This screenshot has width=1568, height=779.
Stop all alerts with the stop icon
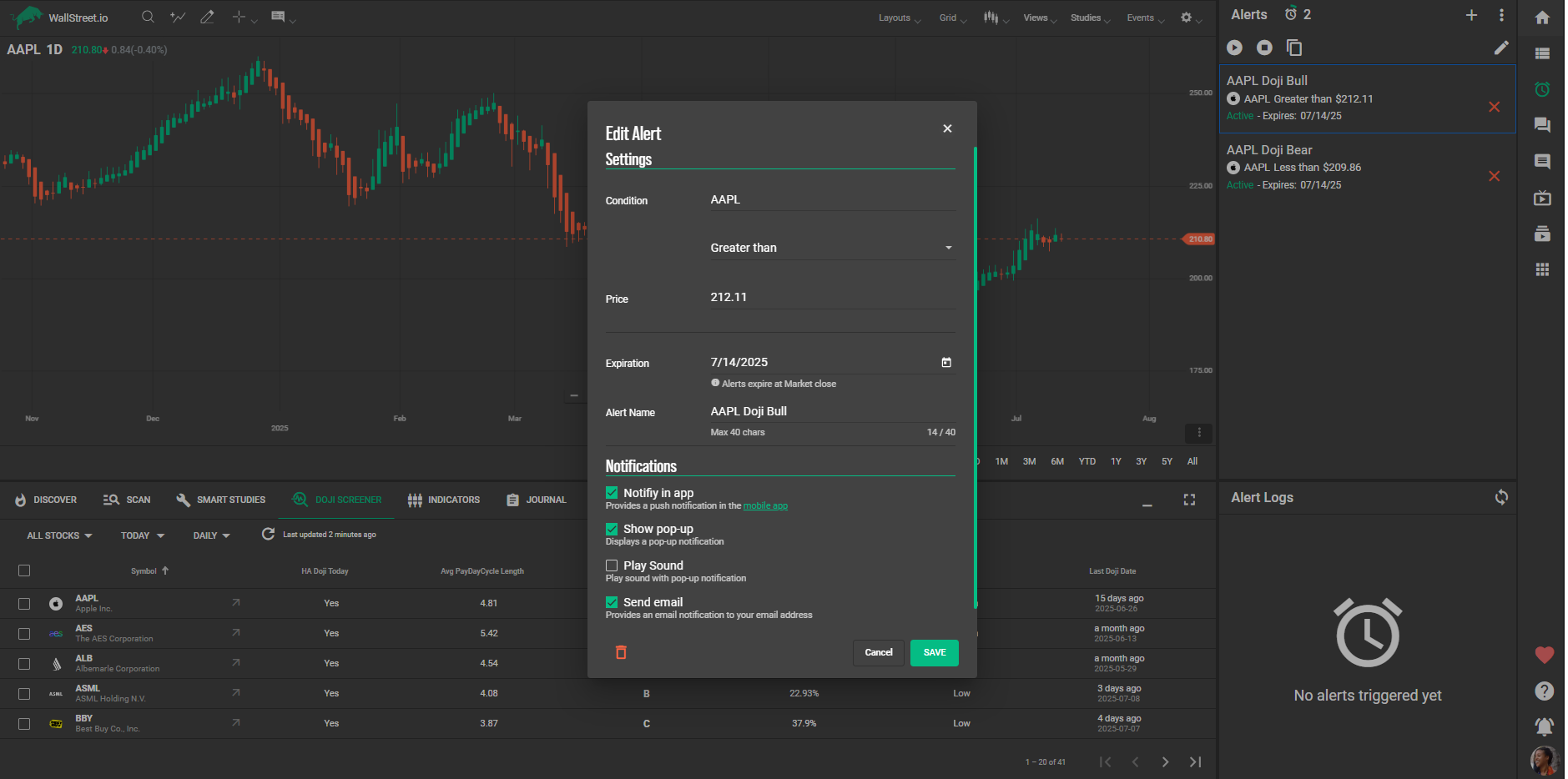(1264, 48)
